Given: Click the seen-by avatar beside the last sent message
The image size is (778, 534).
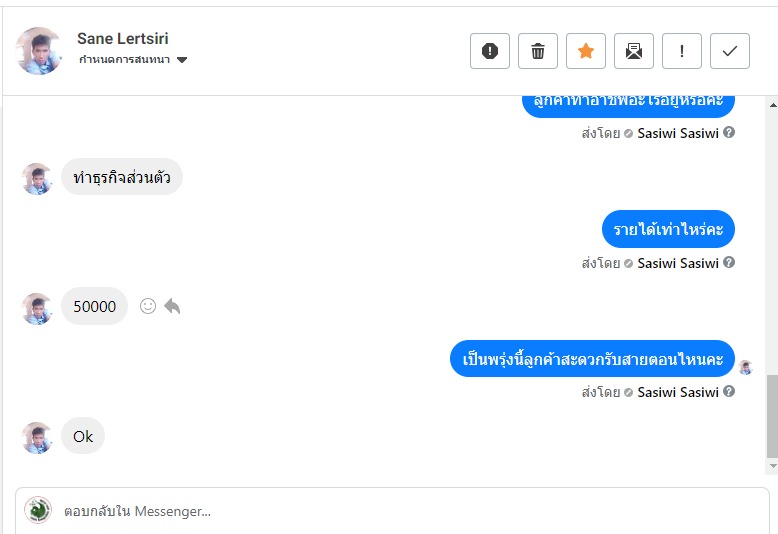Looking at the screenshot, I should click(745, 367).
